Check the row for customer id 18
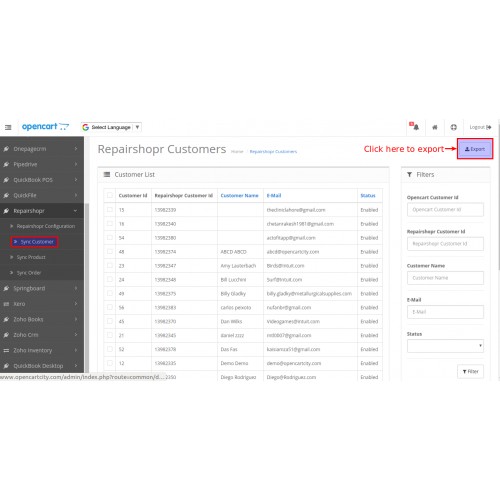500x500 pixels. point(110,224)
